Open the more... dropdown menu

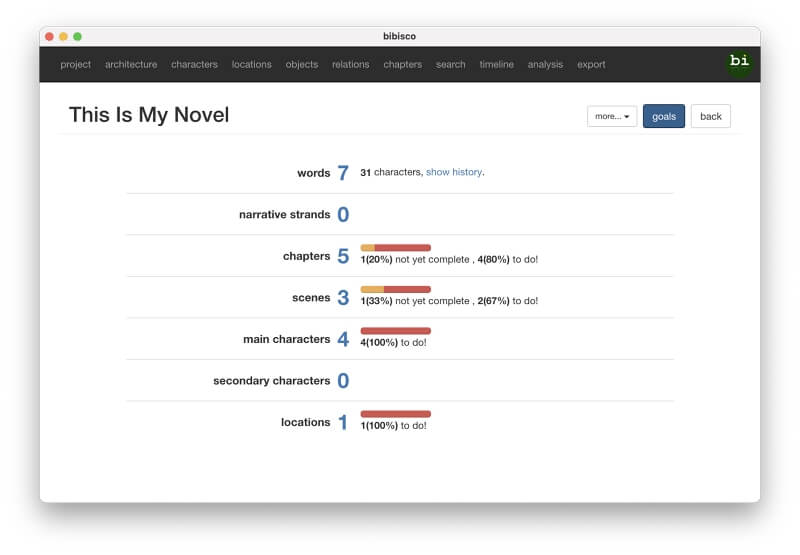tap(612, 116)
